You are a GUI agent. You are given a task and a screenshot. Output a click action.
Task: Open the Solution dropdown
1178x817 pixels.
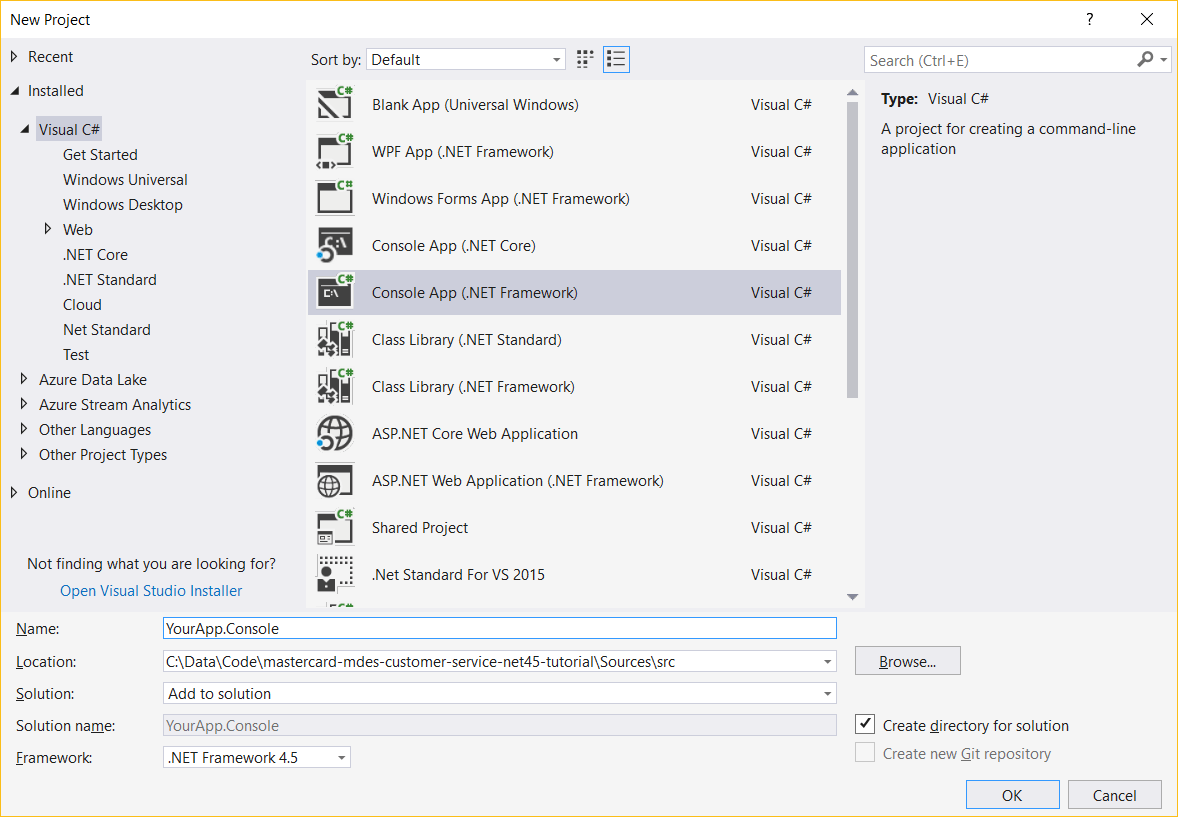pyautogui.click(x=500, y=694)
